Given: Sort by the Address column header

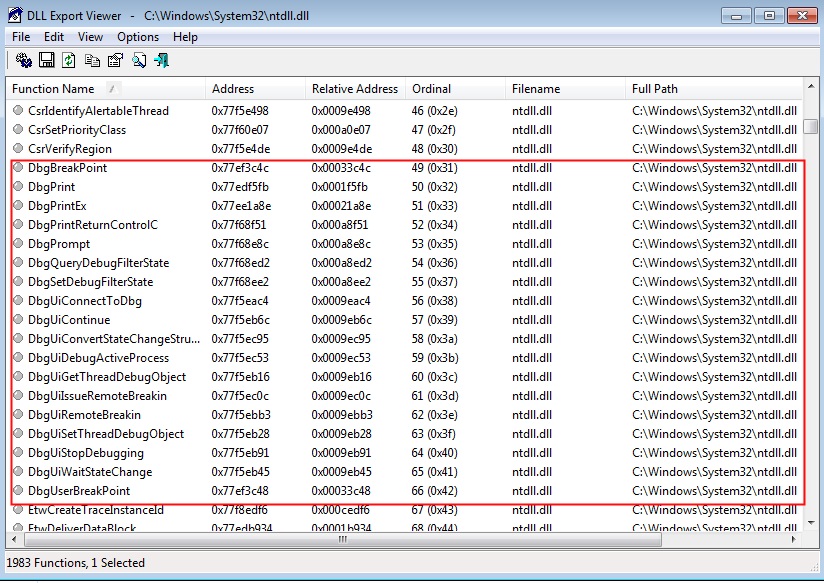Looking at the screenshot, I should point(232,88).
